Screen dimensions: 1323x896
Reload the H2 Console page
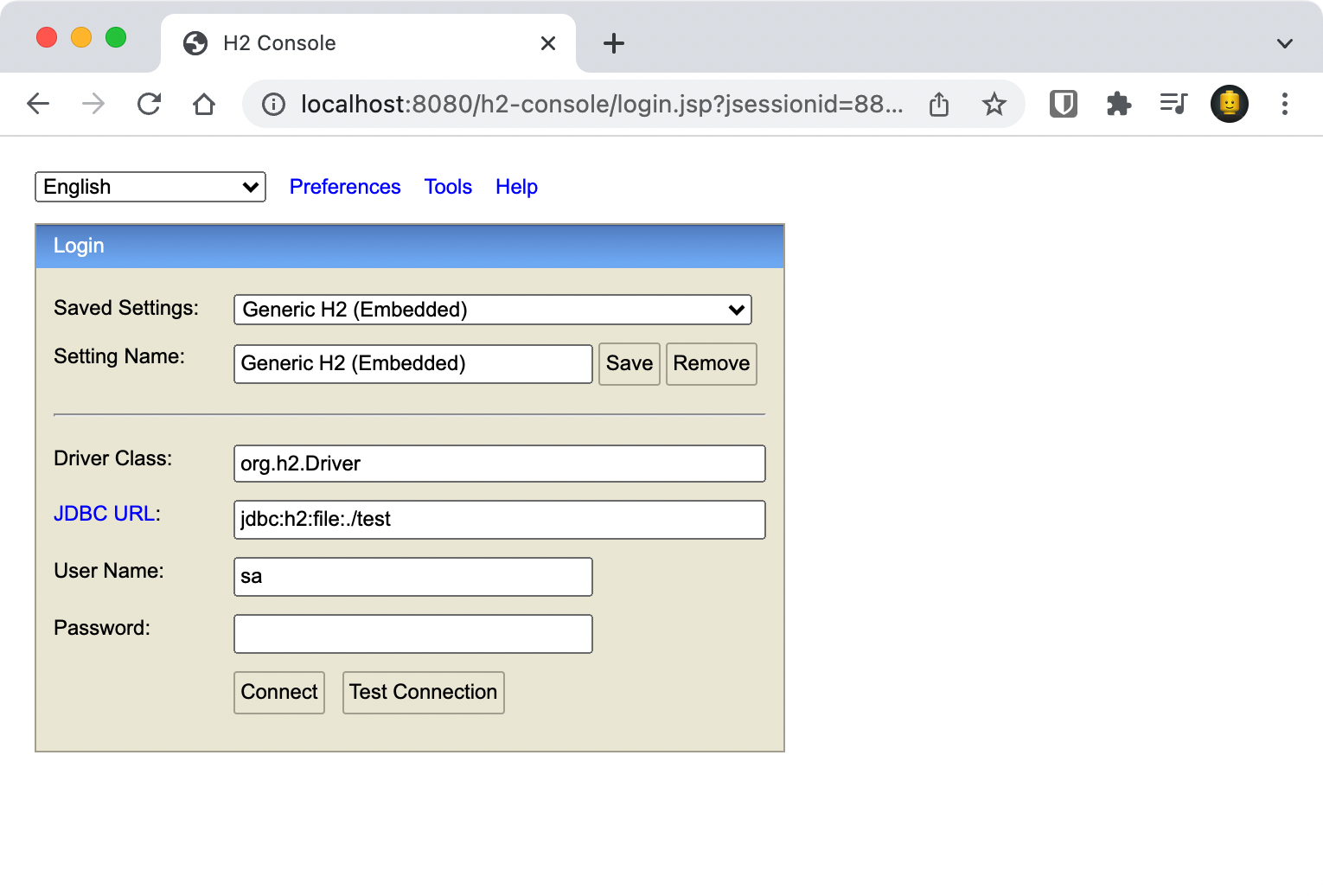click(149, 105)
